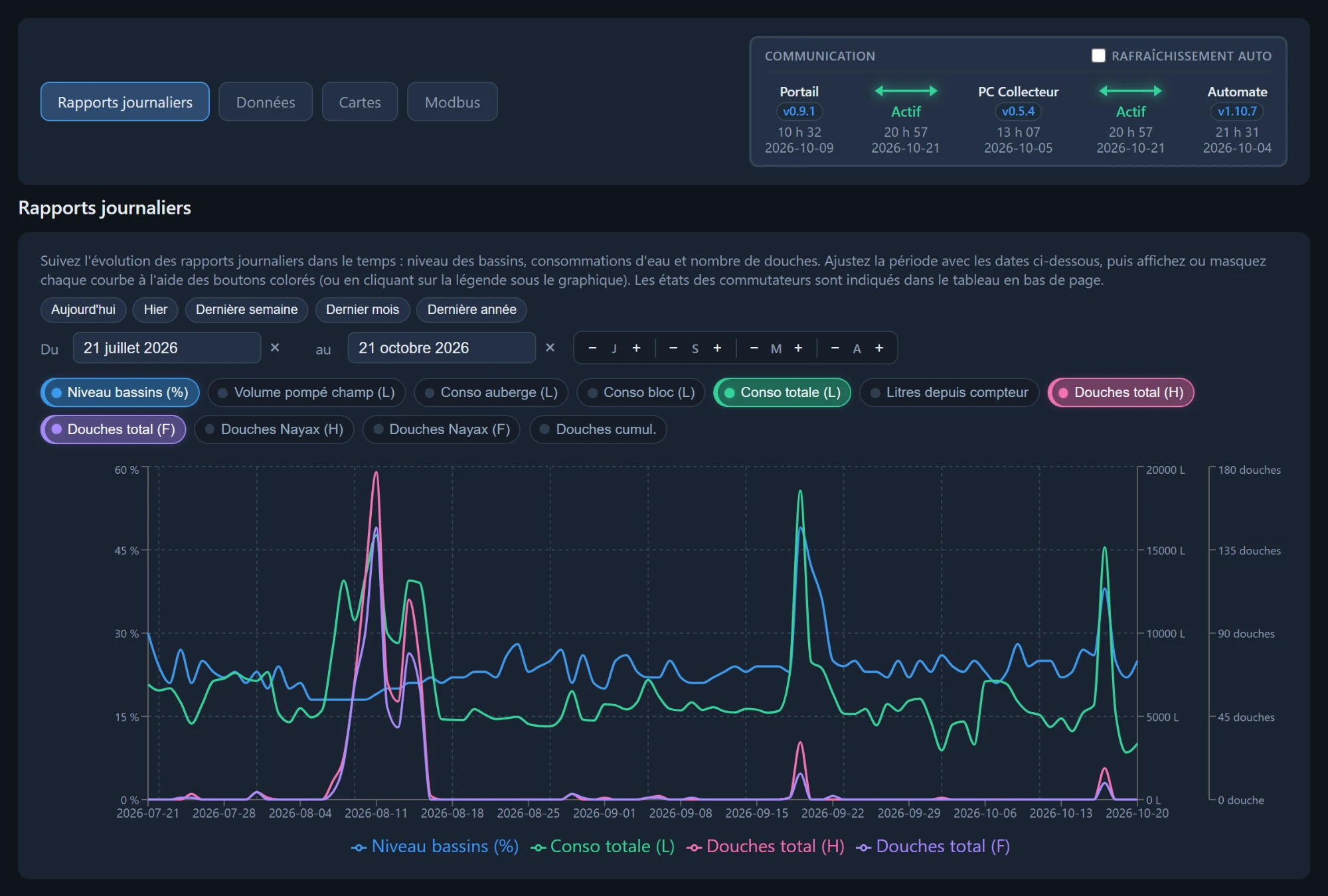1328x896 pixels.
Task: Decrease period by one day (minus J)
Action: [592, 348]
